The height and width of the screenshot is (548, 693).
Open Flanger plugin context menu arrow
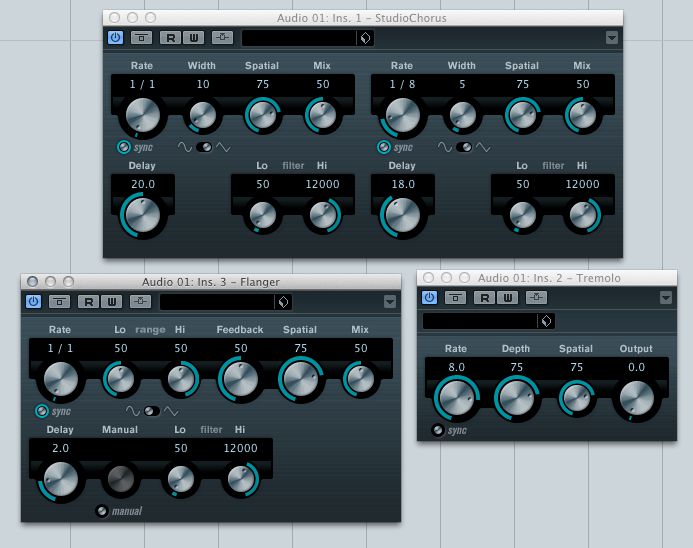pyautogui.click(x=389, y=301)
